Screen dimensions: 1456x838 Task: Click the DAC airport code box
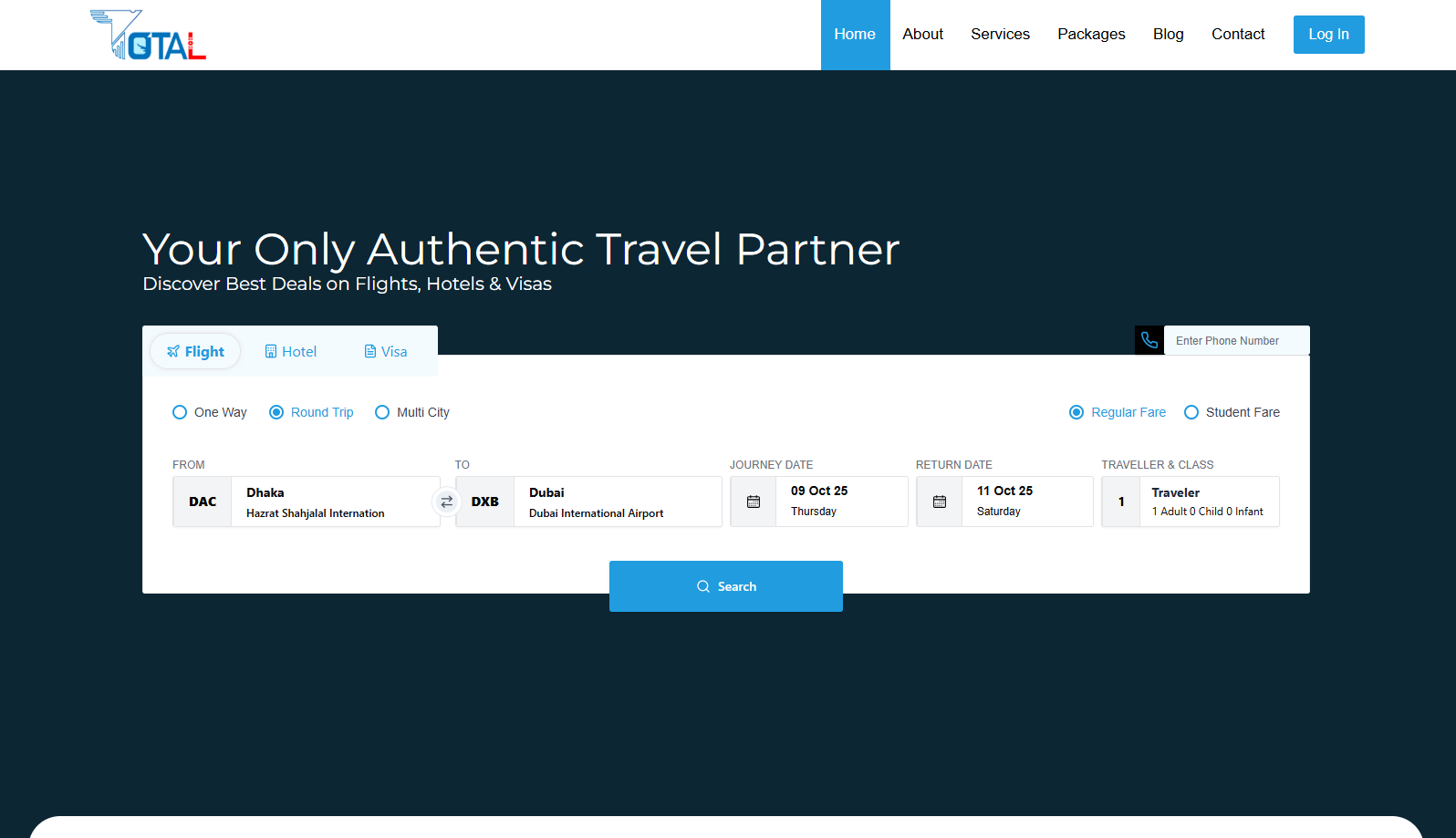203,502
